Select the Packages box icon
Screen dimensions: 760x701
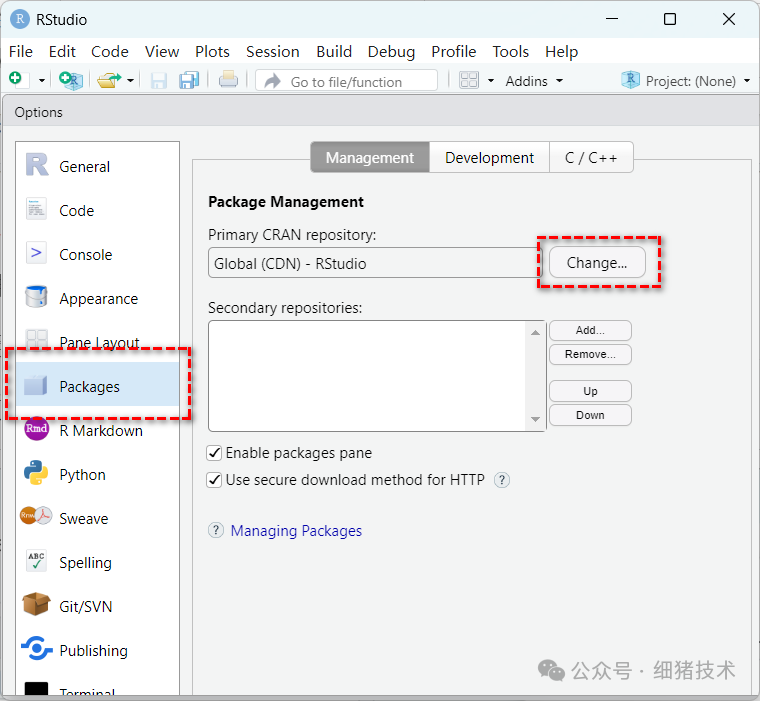(35, 385)
